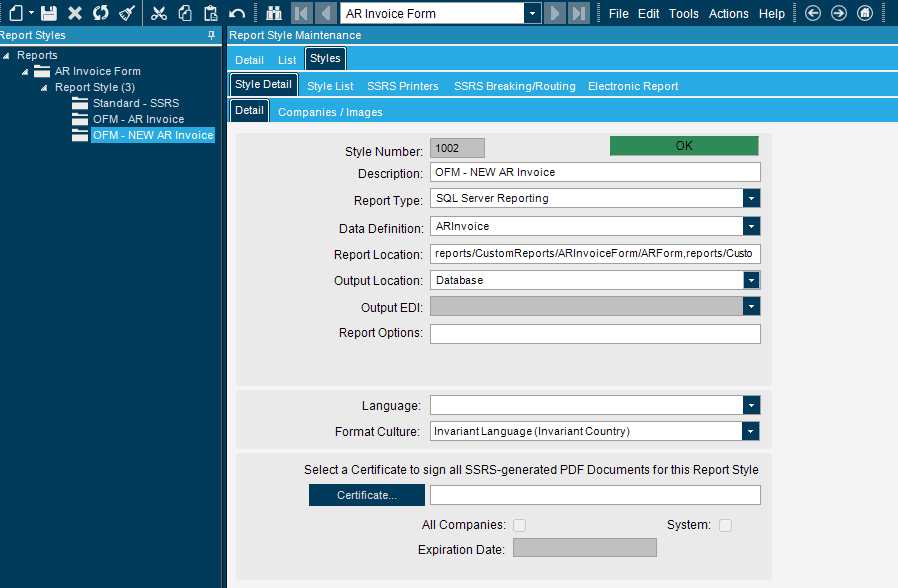This screenshot has width=898, height=588.
Task: Click the Undo arrow icon
Action: pos(237,13)
